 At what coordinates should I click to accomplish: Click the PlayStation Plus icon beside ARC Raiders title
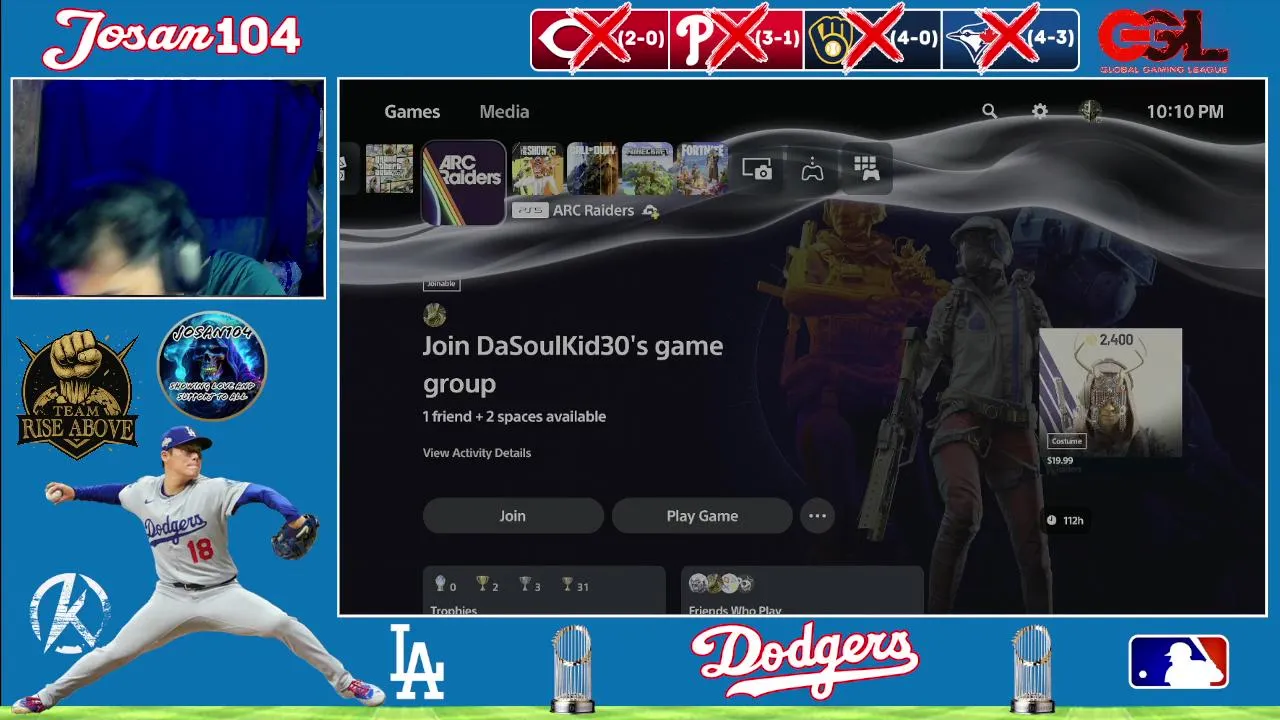(x=651, y=211)
